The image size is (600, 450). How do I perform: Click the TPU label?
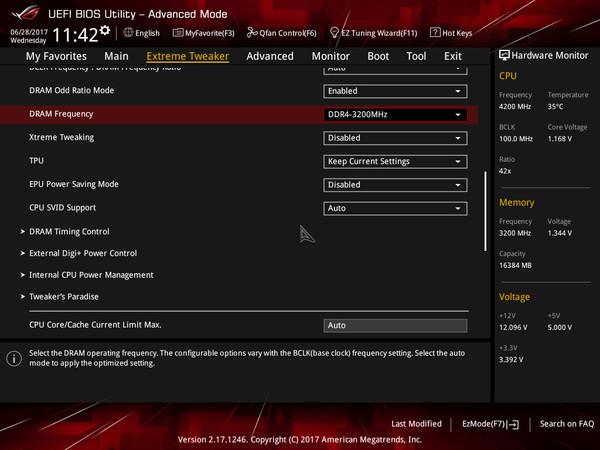pyautogui.click(x=36, y=161)
